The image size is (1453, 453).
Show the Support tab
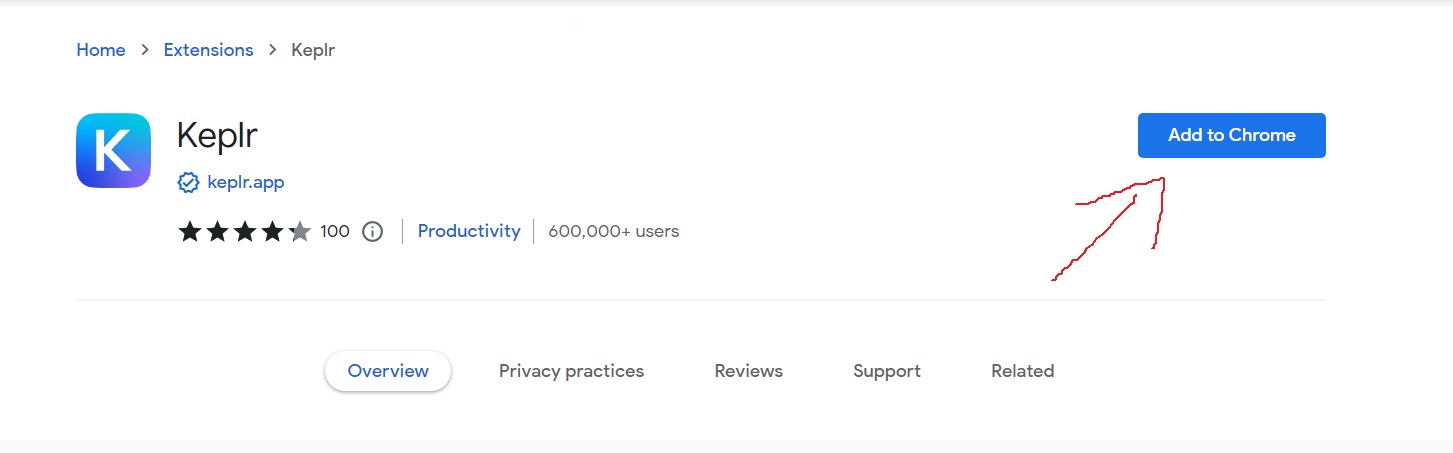pos(886,371)
